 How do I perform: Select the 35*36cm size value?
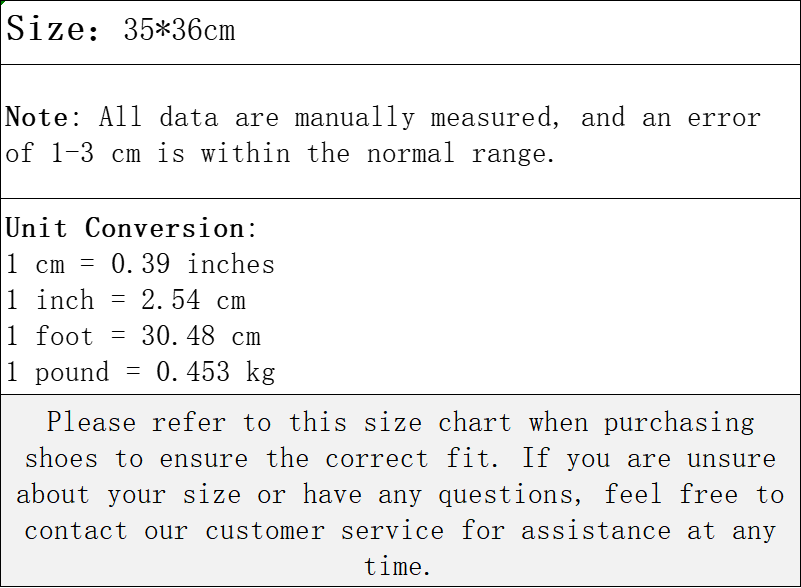click(x=179, y=30)
